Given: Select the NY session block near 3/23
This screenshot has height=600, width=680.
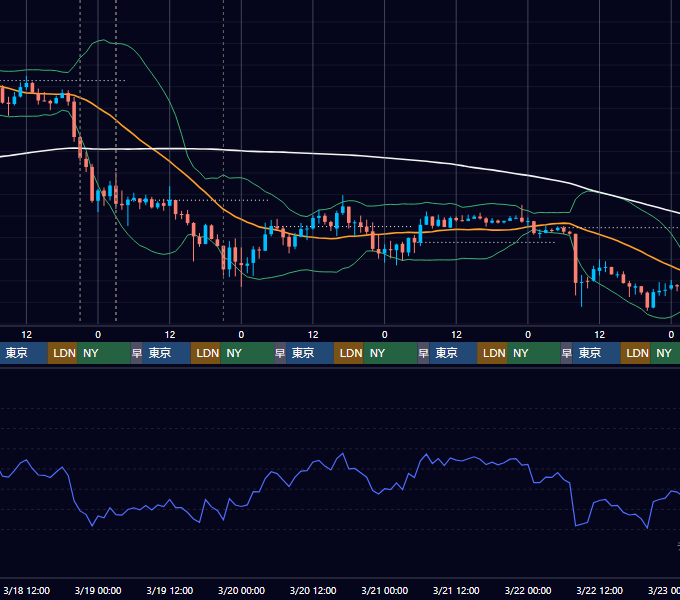Looking at the screenshot, I should click(x=665, y=353).
